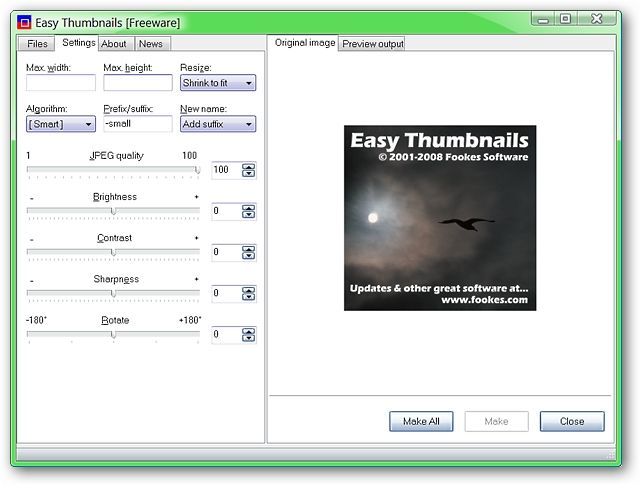This screenshot has width=640, height=485.
Task: Click the Easy Thumbnails app icon in title bar
Action: [24, 22]
